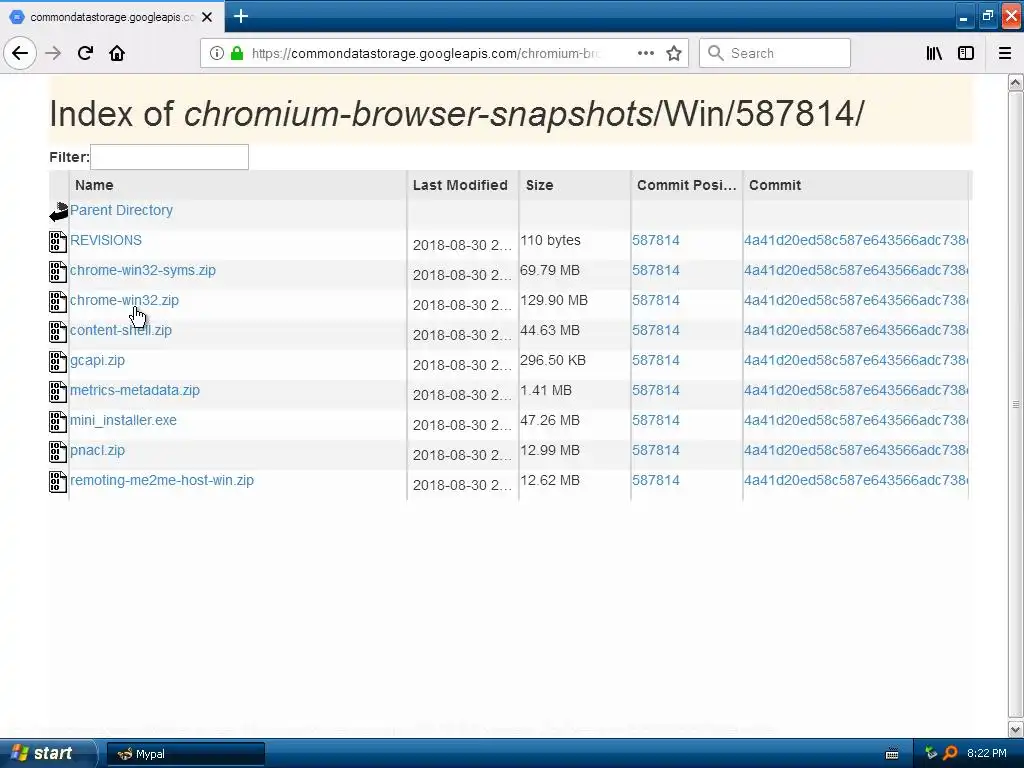
Task: Click the network tray icon
Action: point(931,753)
